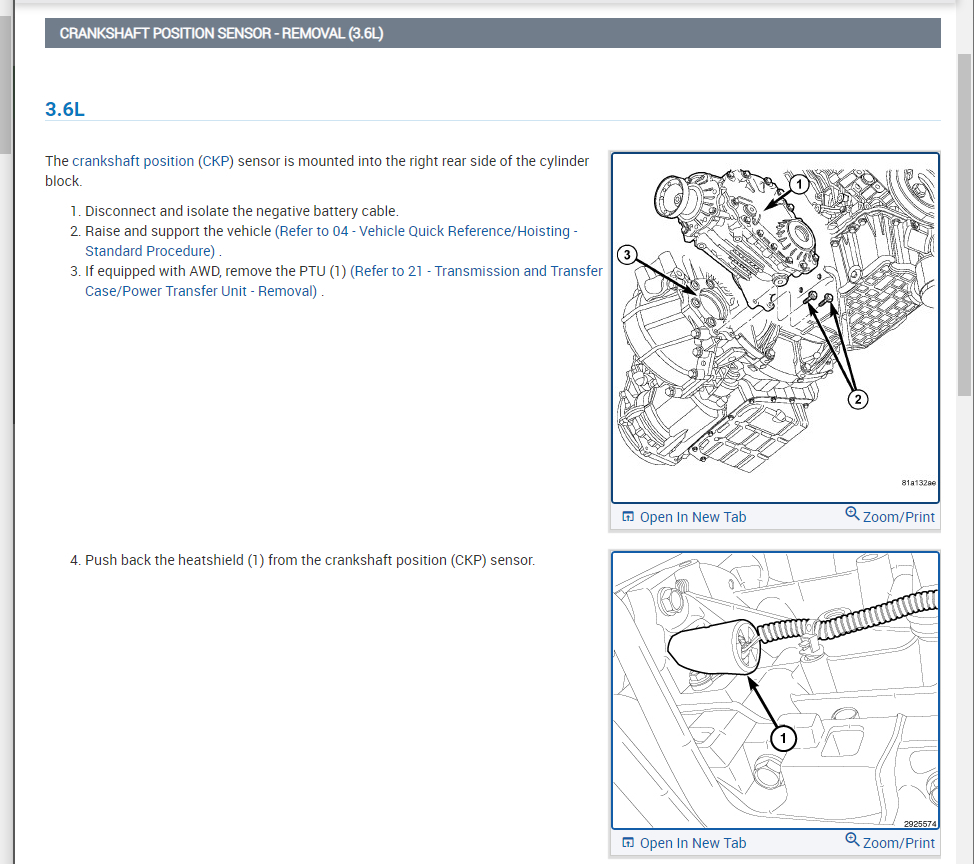Select 'Zoom/Print' text below the PTU diagram

[898, 517]
